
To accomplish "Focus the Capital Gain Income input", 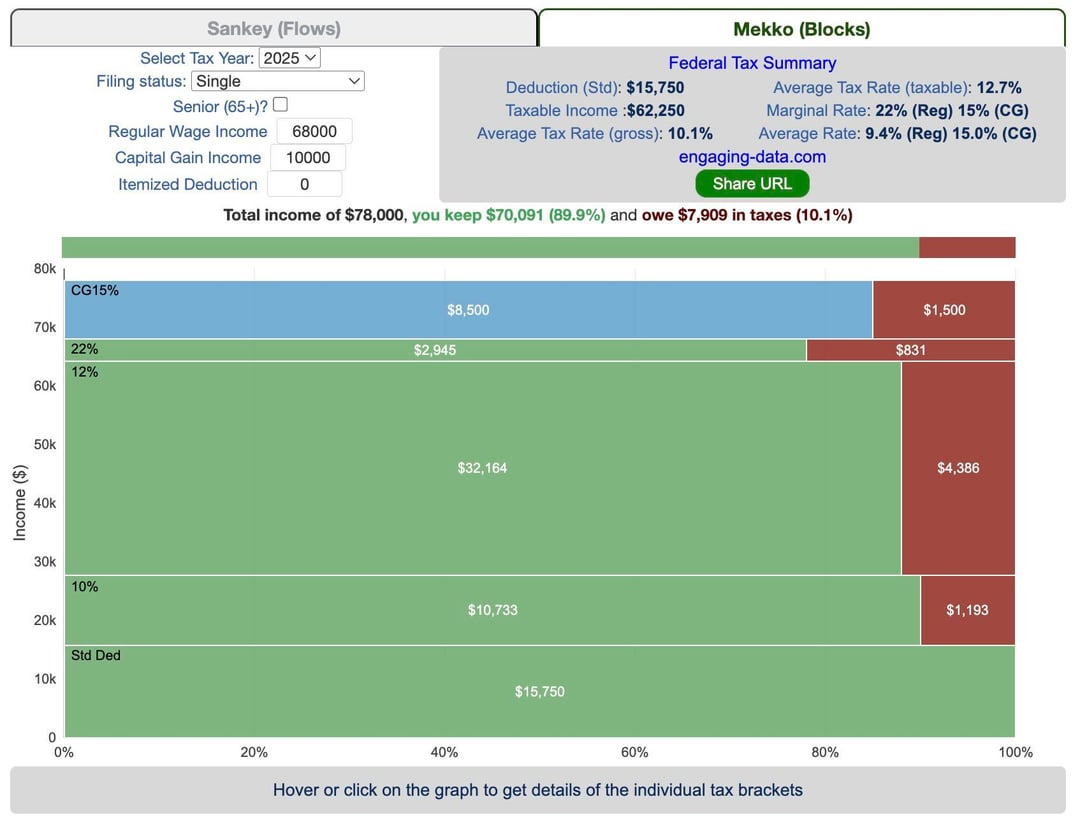I will coord(307,158).
